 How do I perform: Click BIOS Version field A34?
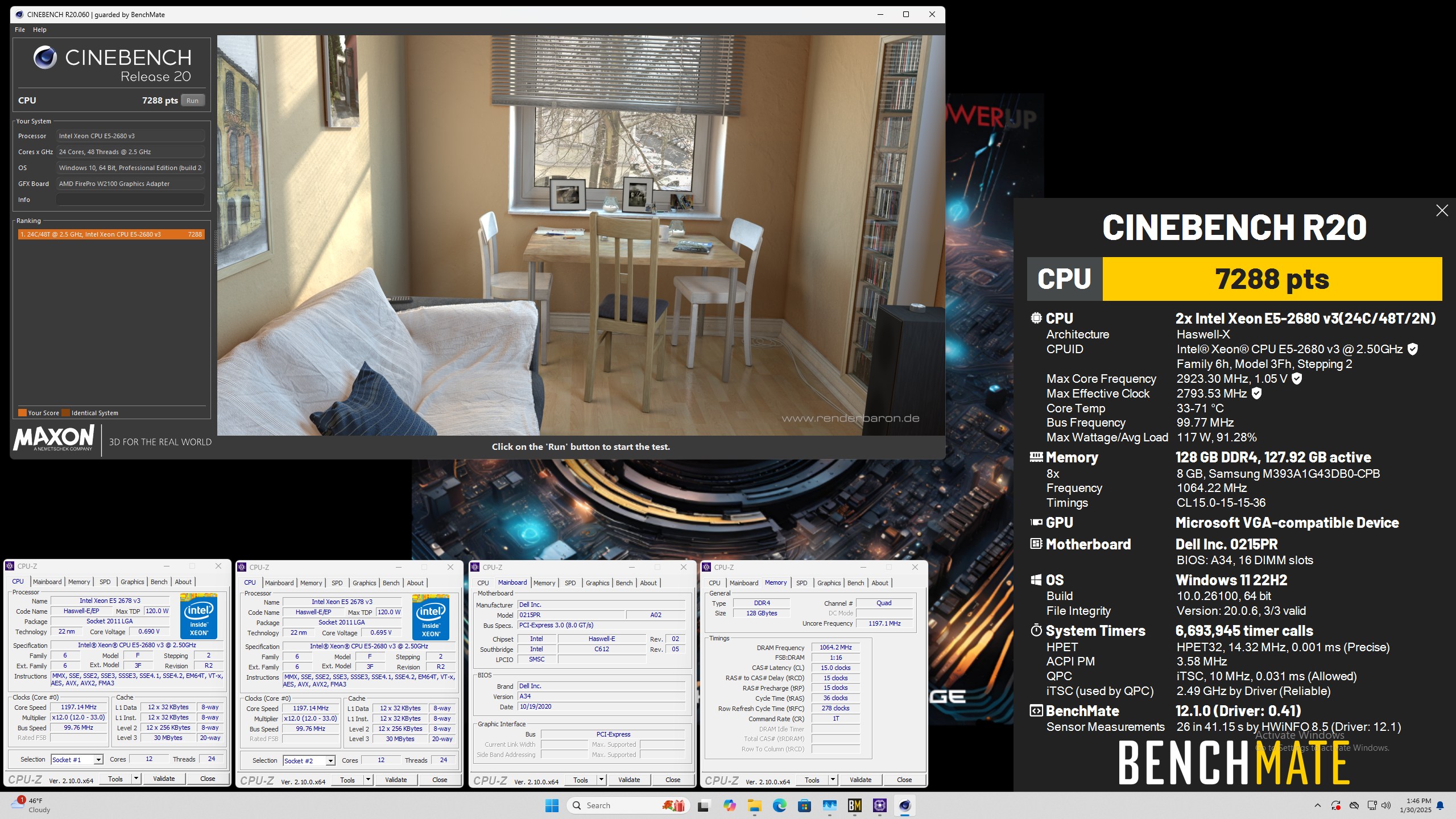pos(601,696)
